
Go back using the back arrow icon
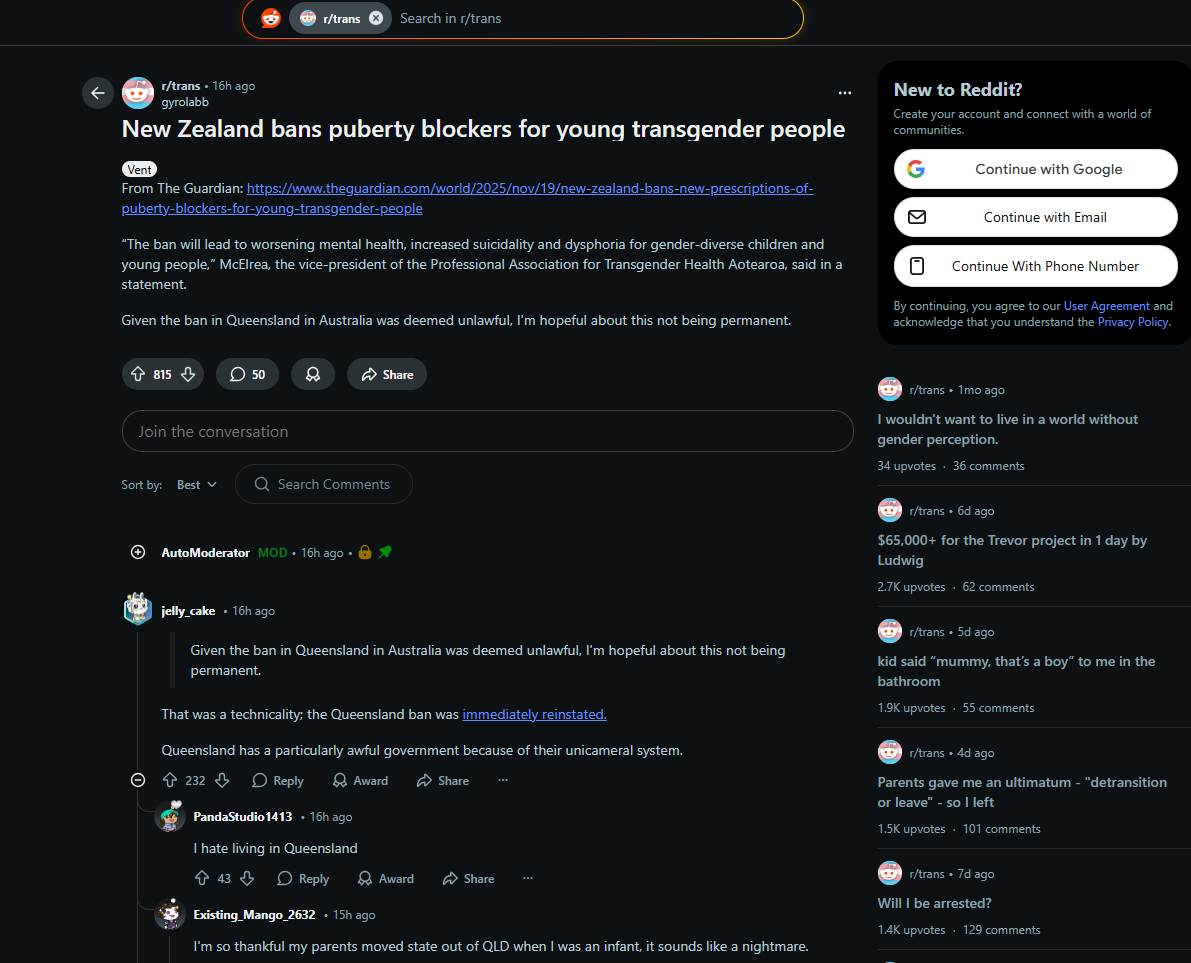pos(98,93)
